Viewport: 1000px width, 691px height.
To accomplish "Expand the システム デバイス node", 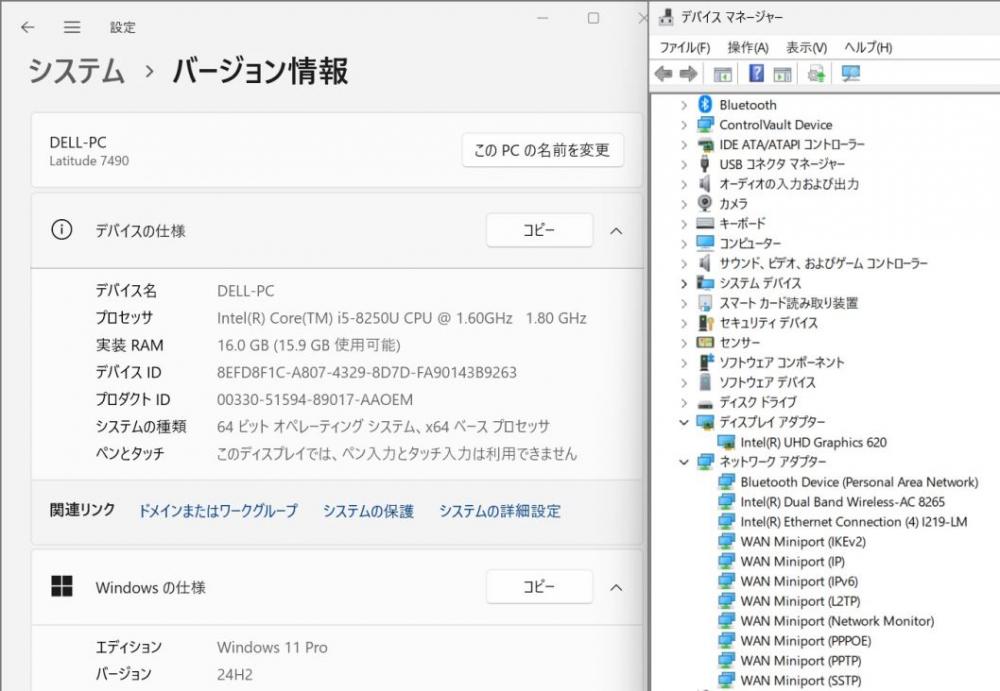I will click(684, 283).
